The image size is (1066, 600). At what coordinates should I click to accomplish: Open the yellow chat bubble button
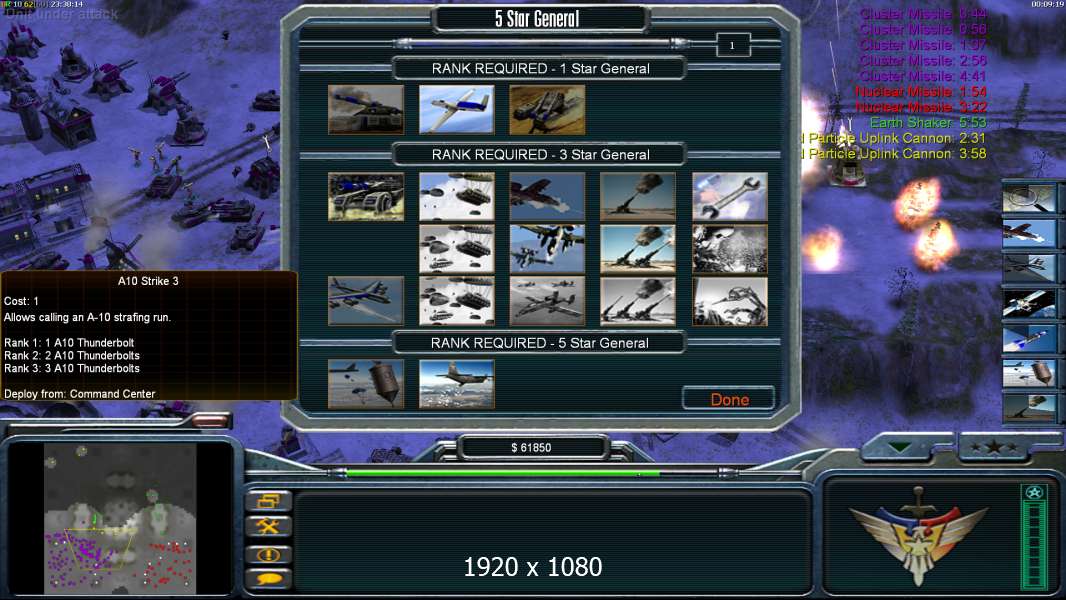click(269, 579)
